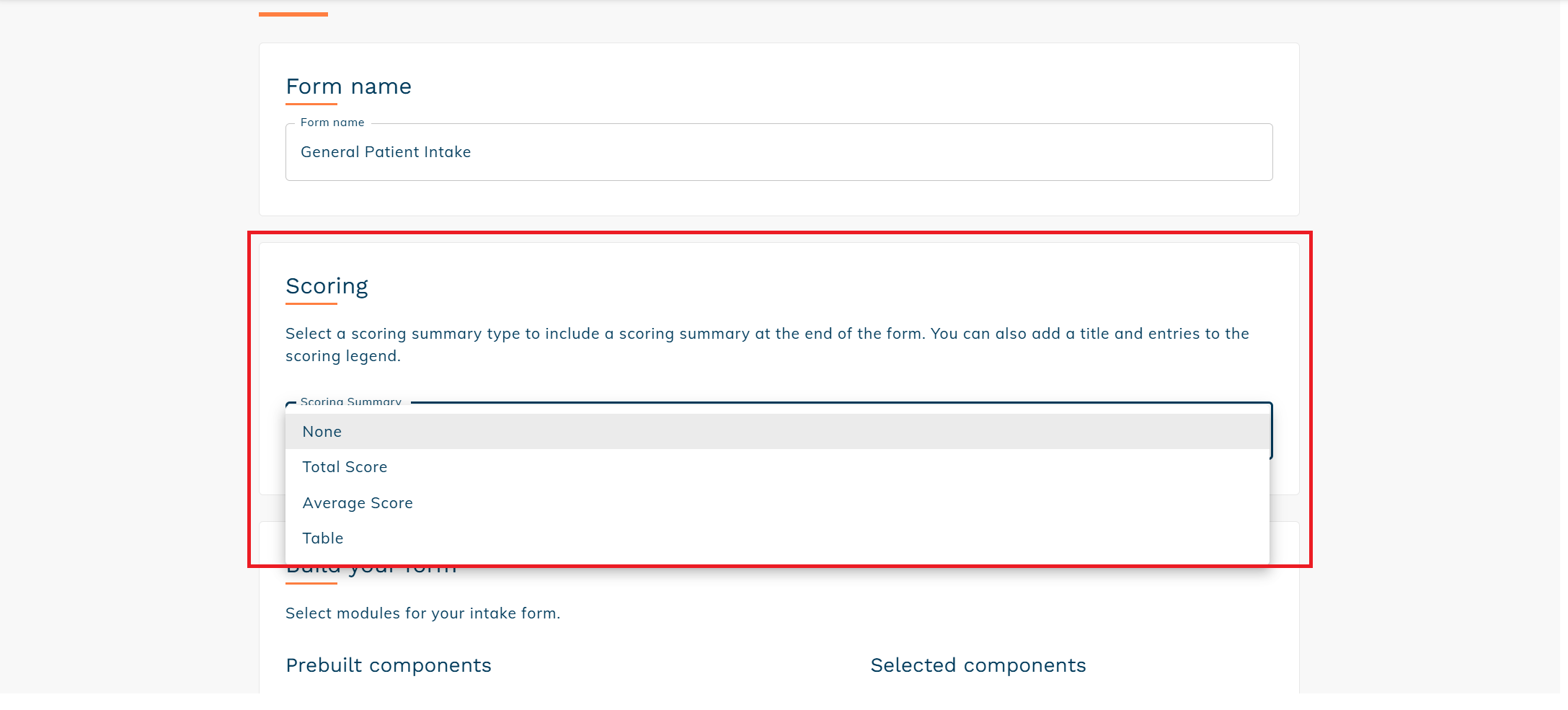This screenshot has width=1568, height=710.
Task: Click the orange underline below Build your form
Action: tap(311, 583)
